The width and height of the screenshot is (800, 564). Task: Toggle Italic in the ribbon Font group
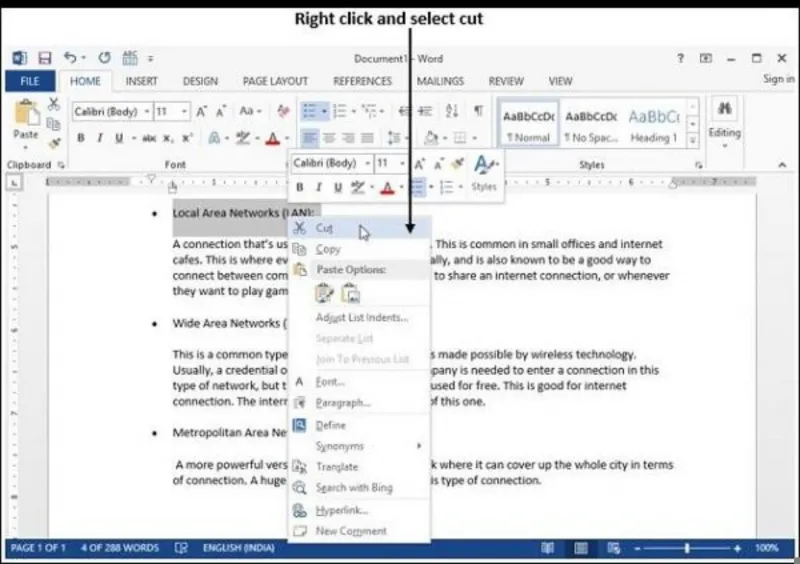click(100, 138)
